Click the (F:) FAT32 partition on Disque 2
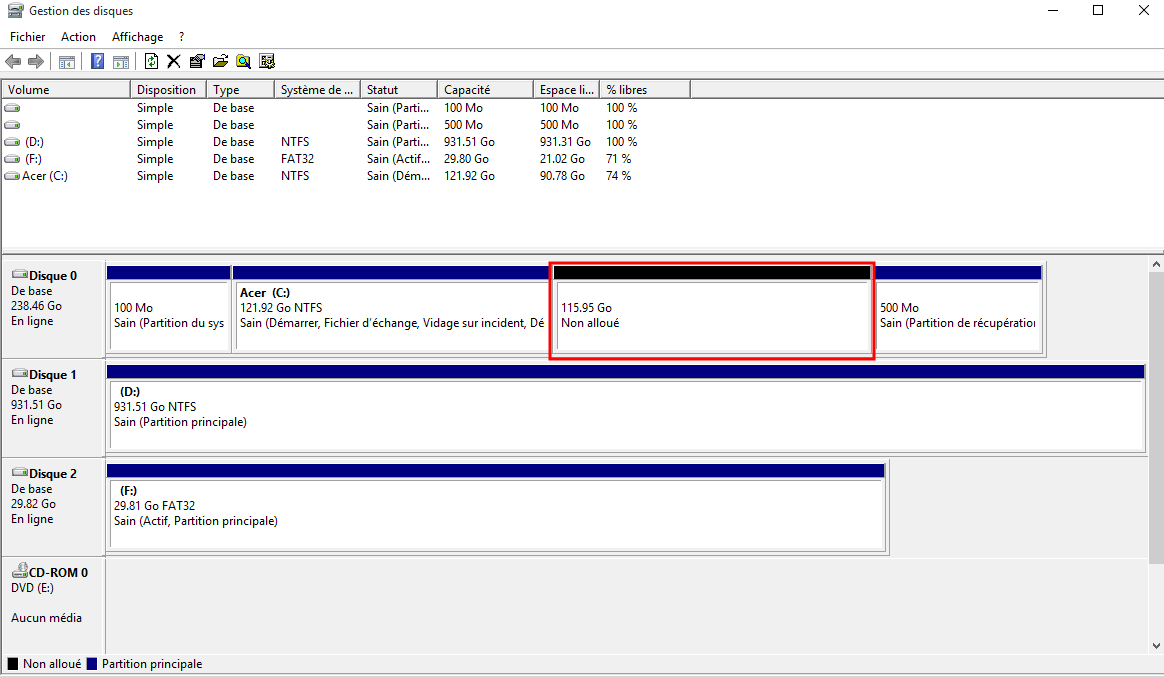Viewport: 1164px width, 677px height. pos(496,513)
